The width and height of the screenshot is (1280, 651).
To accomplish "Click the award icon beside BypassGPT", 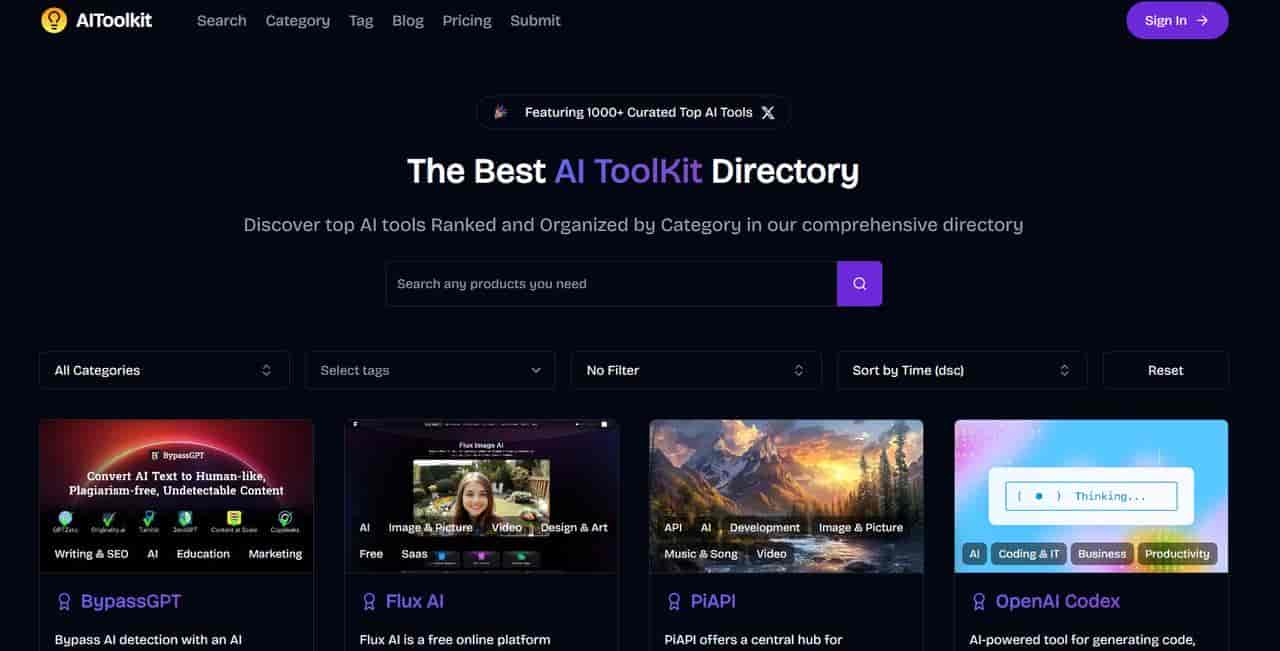I will 64,602.
